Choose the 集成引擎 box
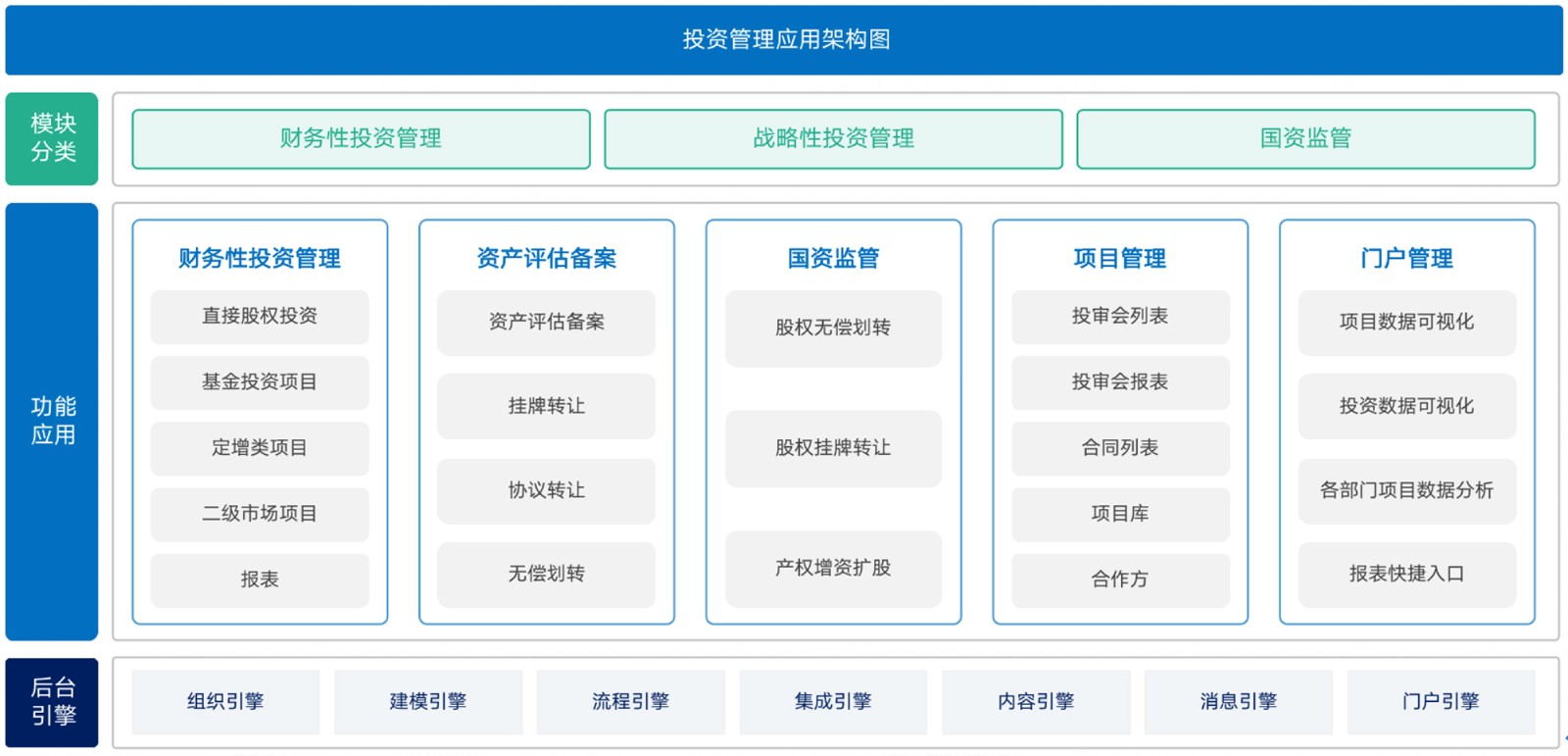The height and width of the screenshot is (756, 1568). click(x=833, y=702)
